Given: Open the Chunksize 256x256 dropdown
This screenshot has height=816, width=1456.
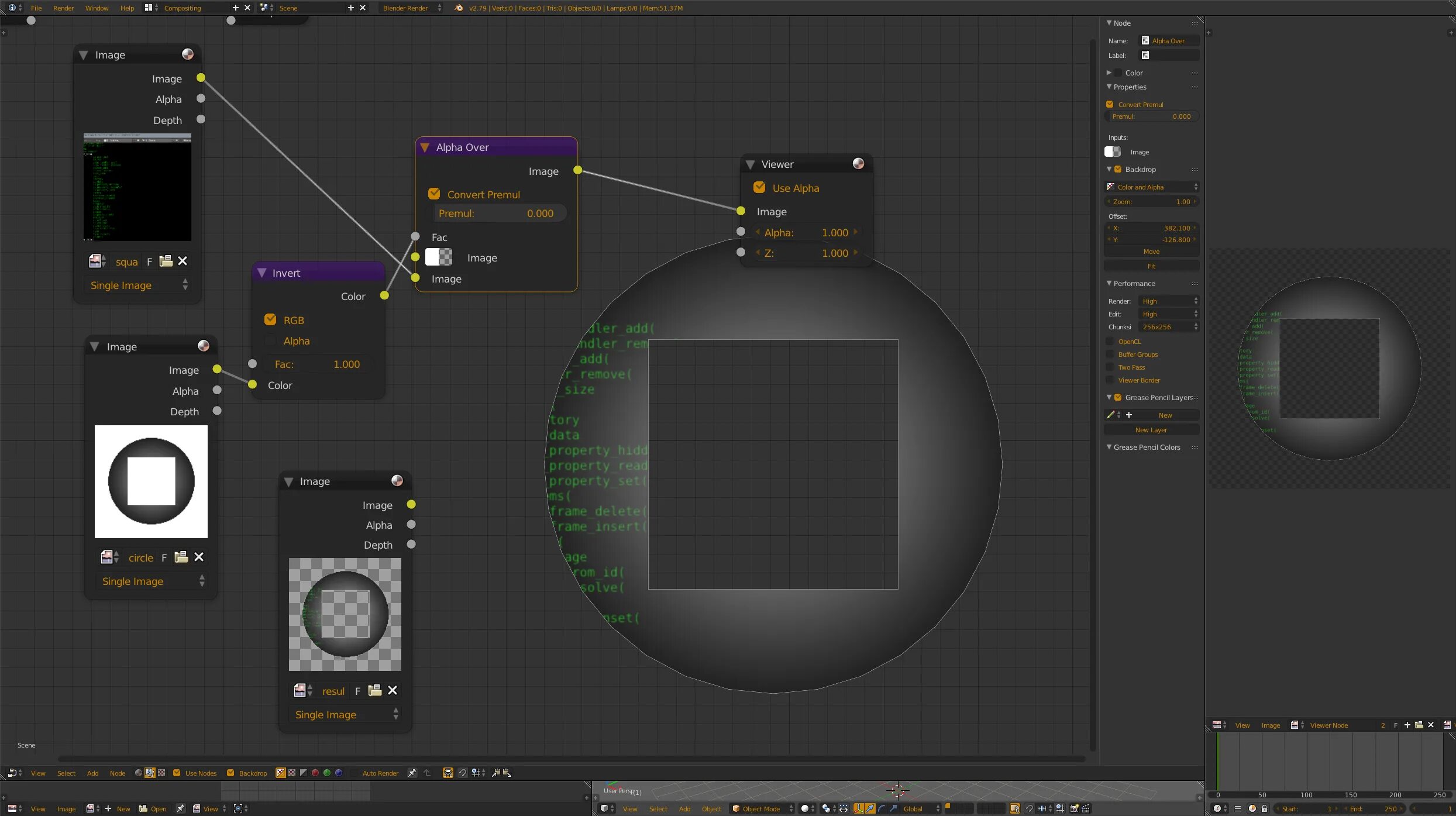Looking at the screenshot, I should [1168, 326].
